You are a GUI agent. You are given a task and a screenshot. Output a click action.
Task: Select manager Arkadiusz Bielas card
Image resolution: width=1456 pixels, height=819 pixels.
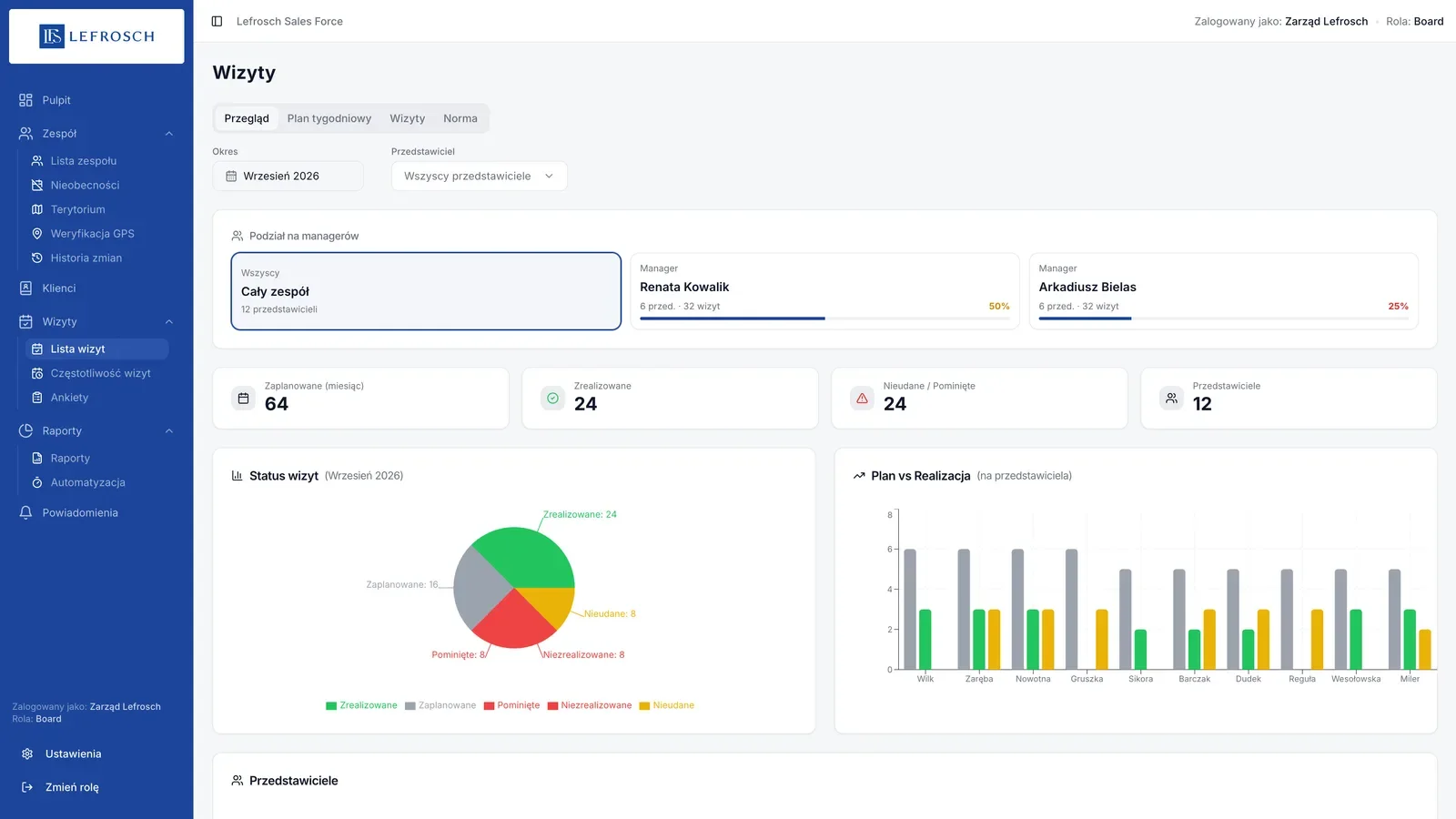(1224, 291)
